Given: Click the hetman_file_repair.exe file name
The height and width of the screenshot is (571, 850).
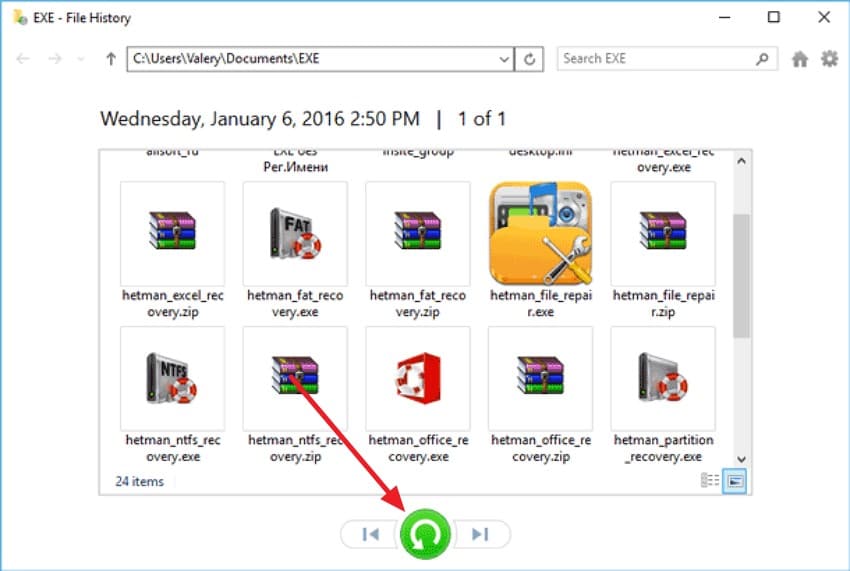Looking at the screenshot, I should [x=540, y=304].
